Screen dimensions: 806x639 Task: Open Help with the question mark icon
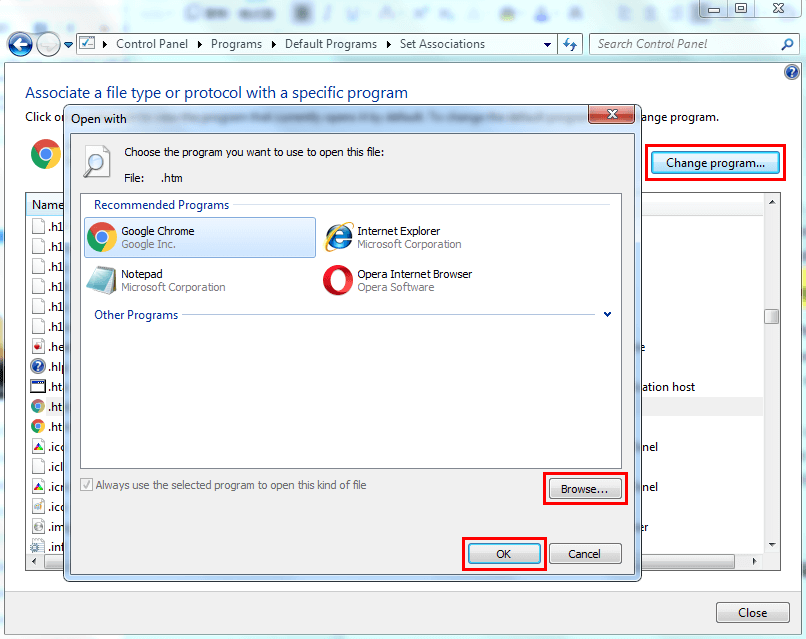(x=792, y=72)
